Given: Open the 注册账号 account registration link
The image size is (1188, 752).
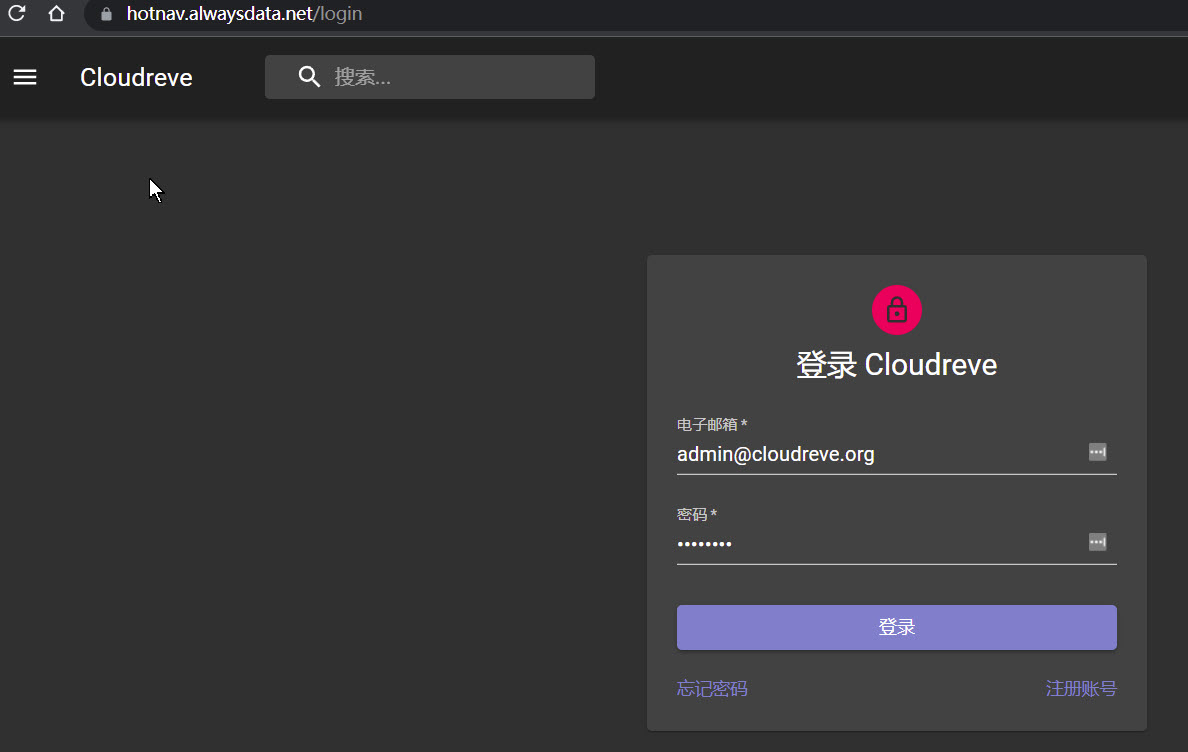Looking at the screenshot, I should coord(1081,688).
